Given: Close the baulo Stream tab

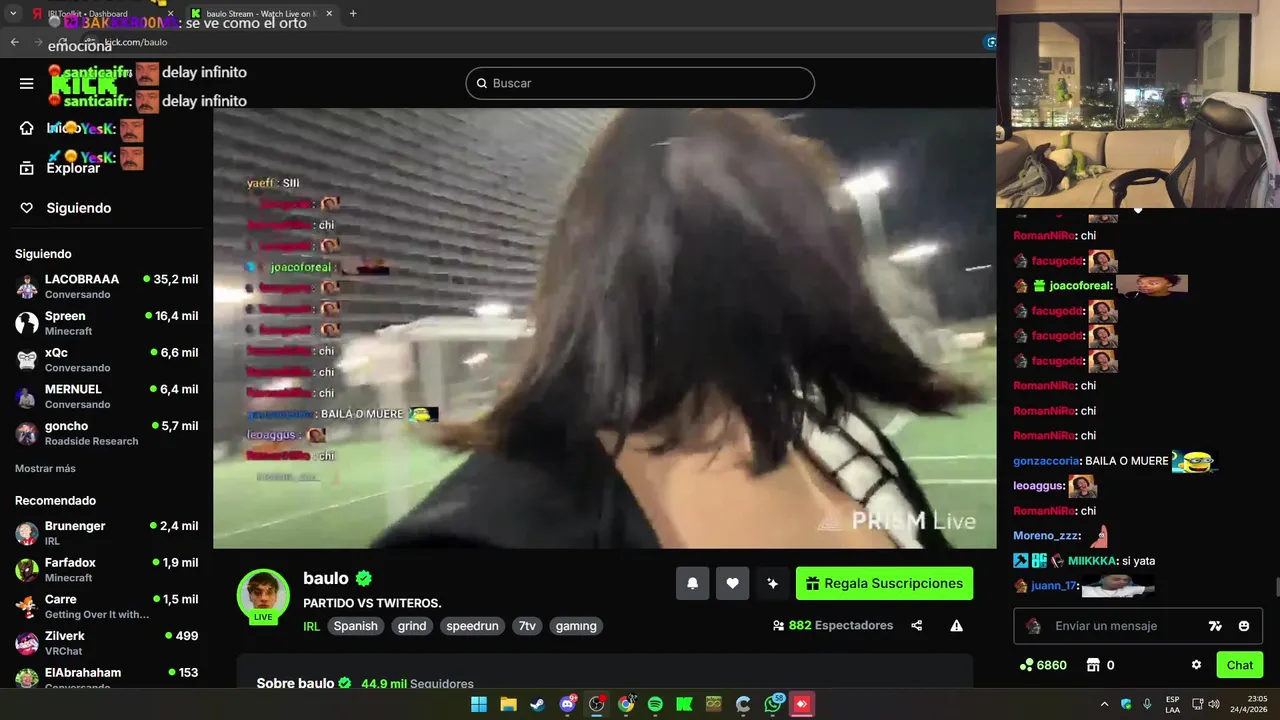Looking at the screenshot, I should [329, 14].
